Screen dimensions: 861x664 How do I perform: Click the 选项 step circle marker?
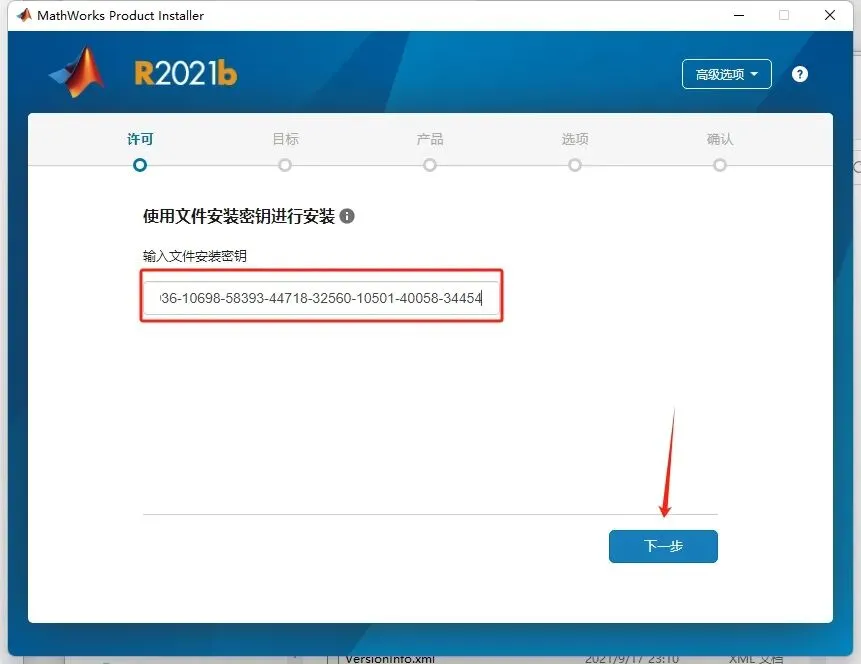575,165
